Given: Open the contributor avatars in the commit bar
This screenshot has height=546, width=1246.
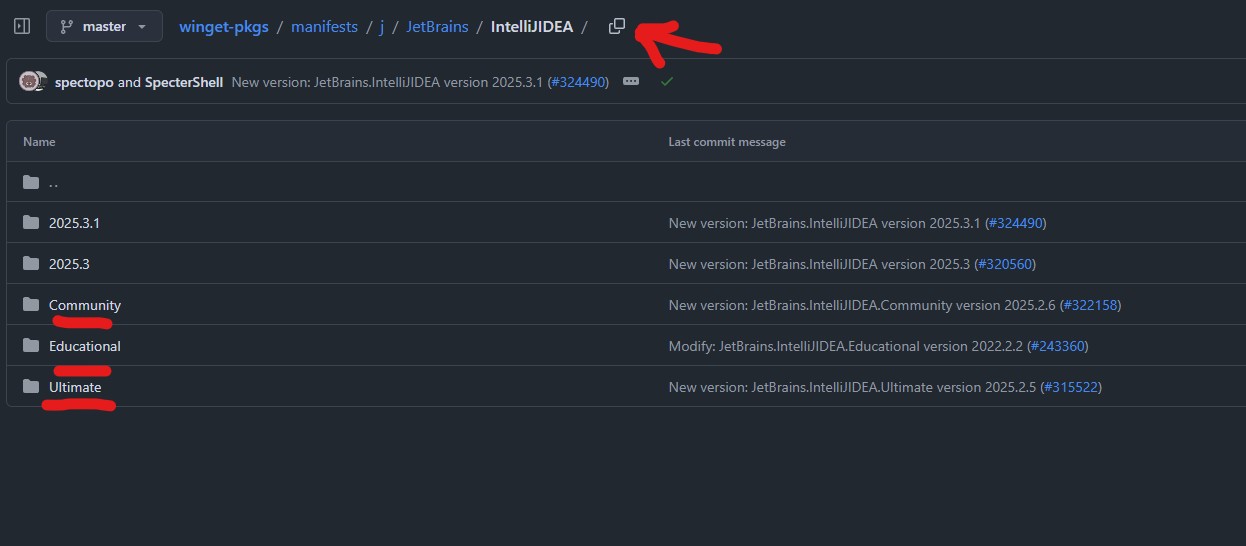Looking at the screenshot, I should coord(33,82).
